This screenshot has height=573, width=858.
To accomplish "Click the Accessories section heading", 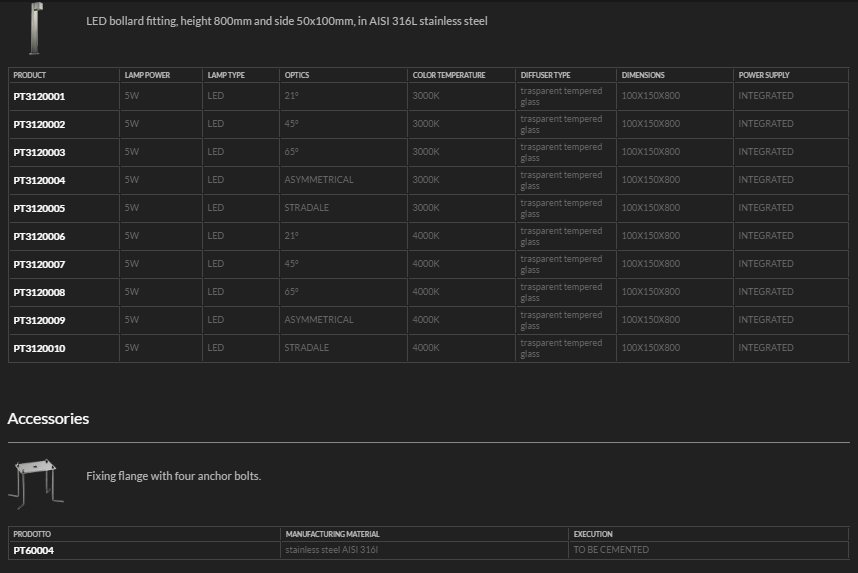I will [x=48, y=419].
